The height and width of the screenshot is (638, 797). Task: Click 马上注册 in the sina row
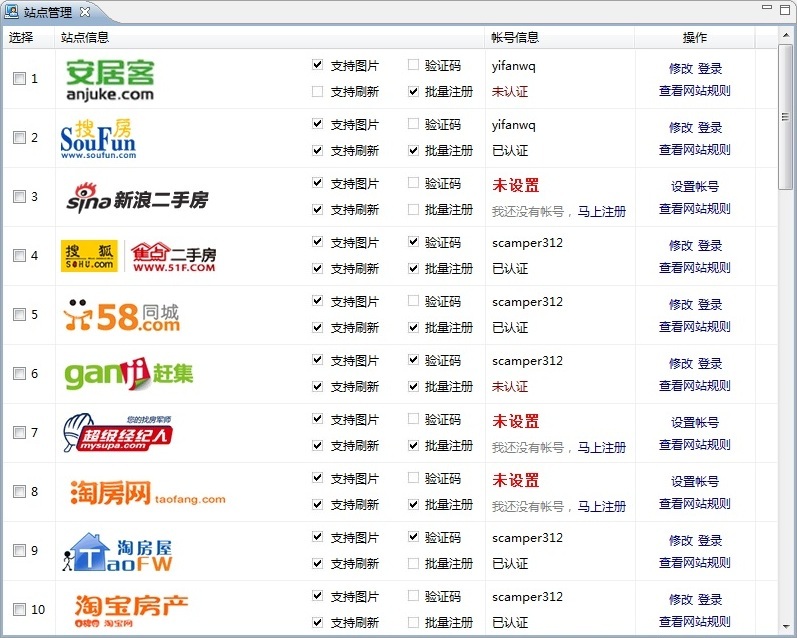pyautogui.click(x=602, y=211)
